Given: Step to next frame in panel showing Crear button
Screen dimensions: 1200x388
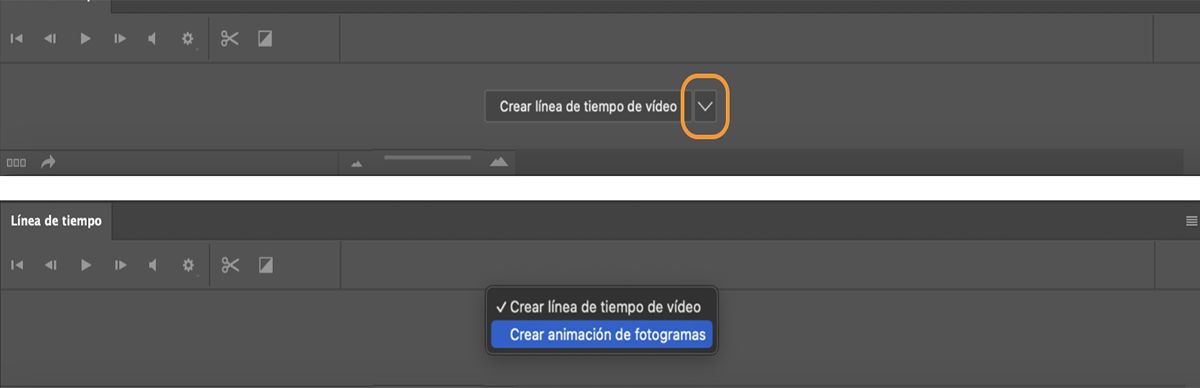Looking at the screenshot, I should pos(120,39).
